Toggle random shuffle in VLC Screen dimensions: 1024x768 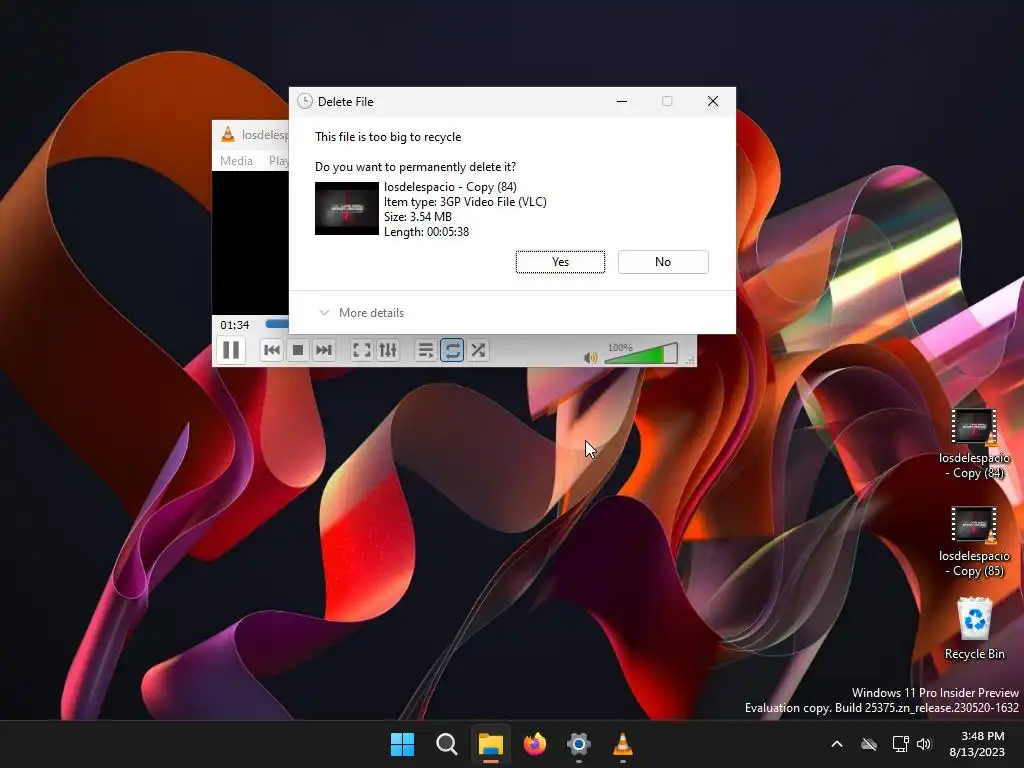pyautogui.click(x=478, y=351)
